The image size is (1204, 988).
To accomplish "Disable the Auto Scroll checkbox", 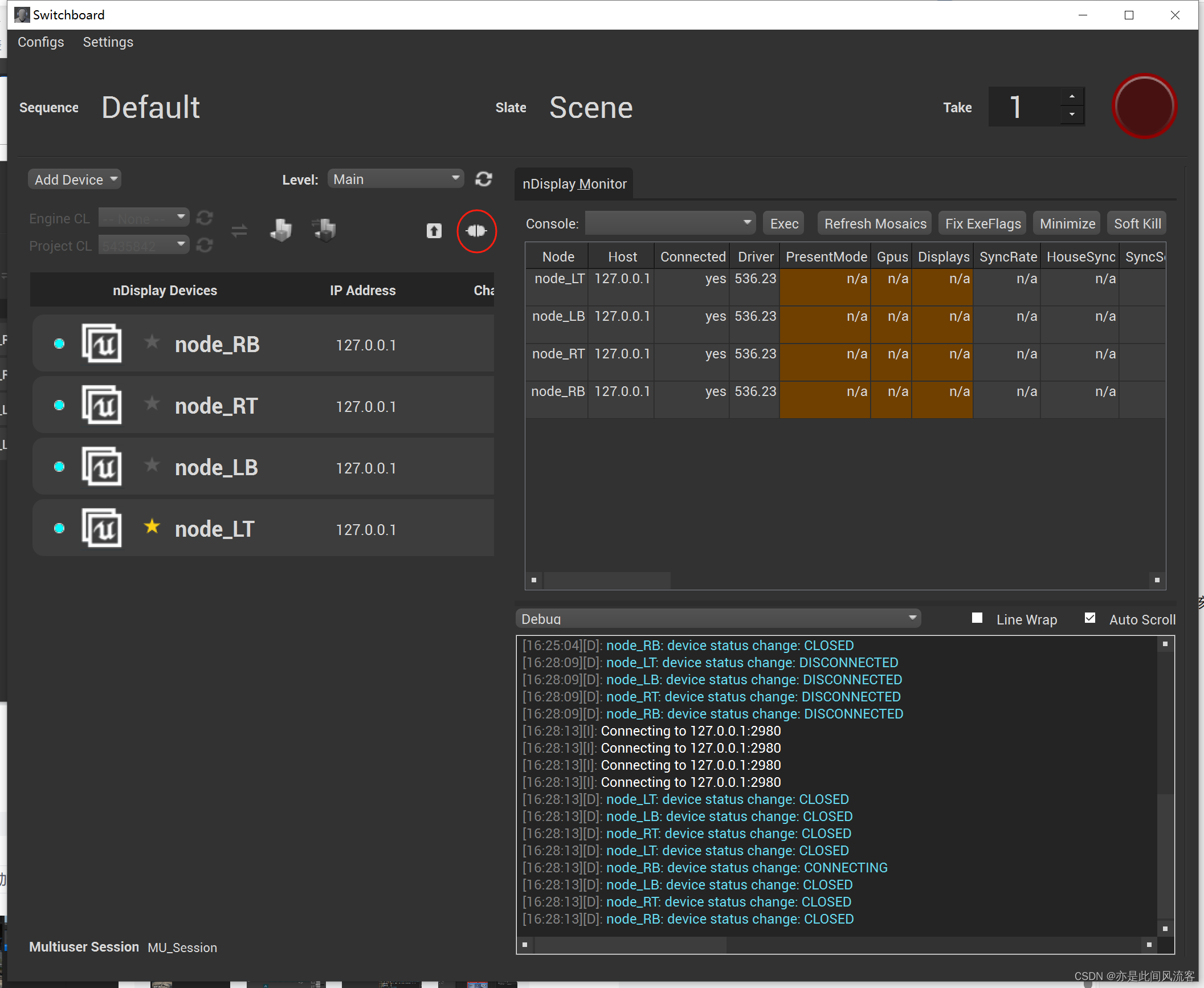I will tap(1089, 617).
